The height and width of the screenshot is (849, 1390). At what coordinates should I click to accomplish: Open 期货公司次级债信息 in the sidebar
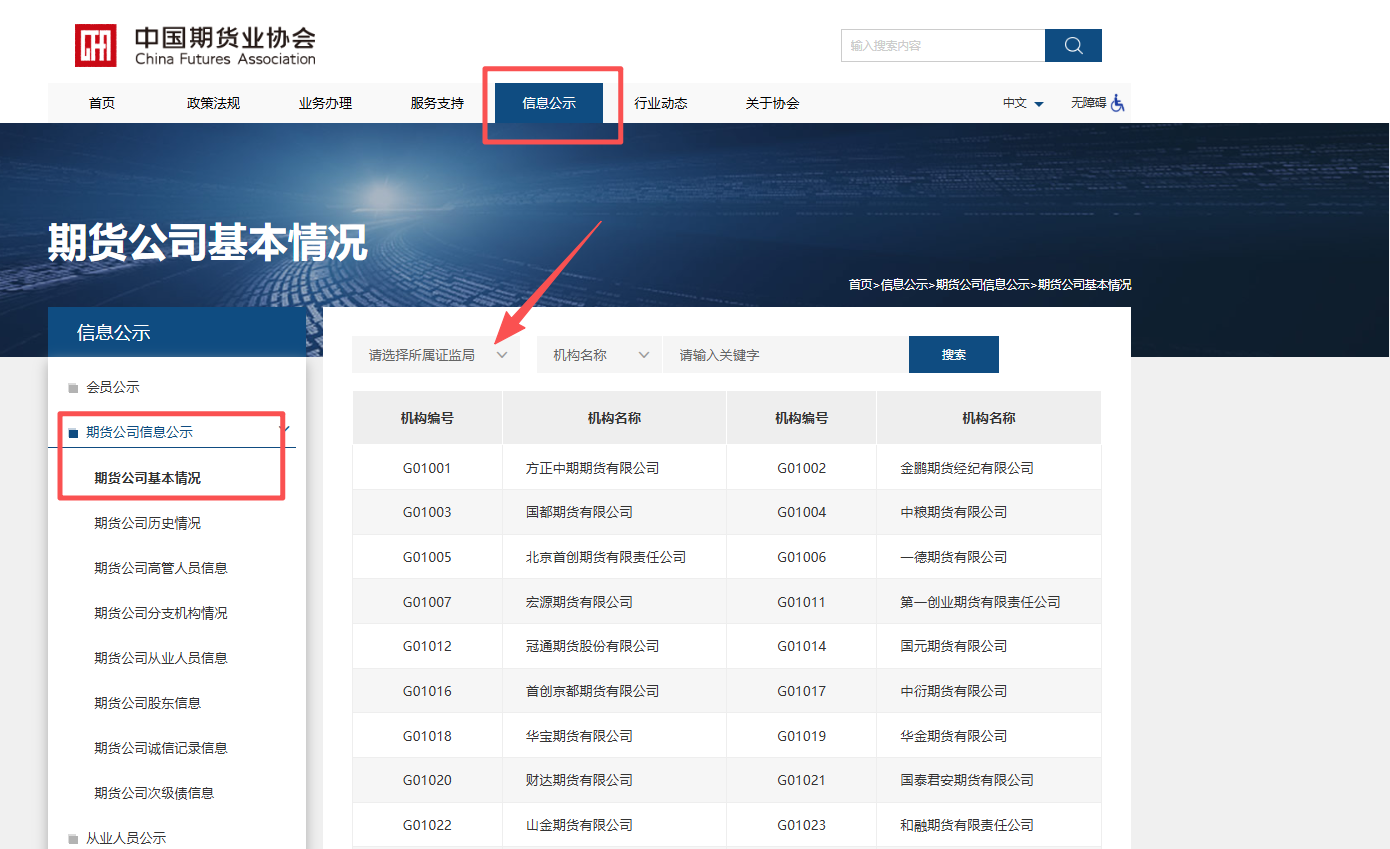(154, 793)
